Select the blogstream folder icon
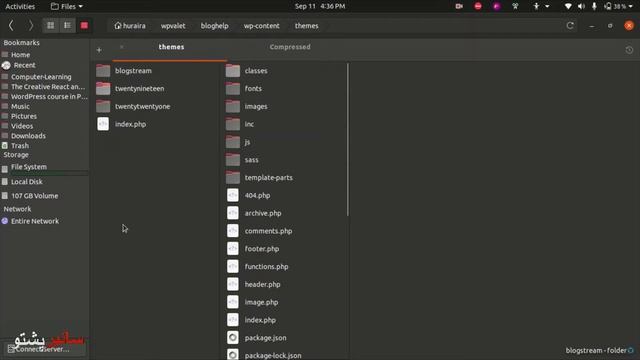Image resolution: width=640 pixels, height=360 pixels. 103,71
